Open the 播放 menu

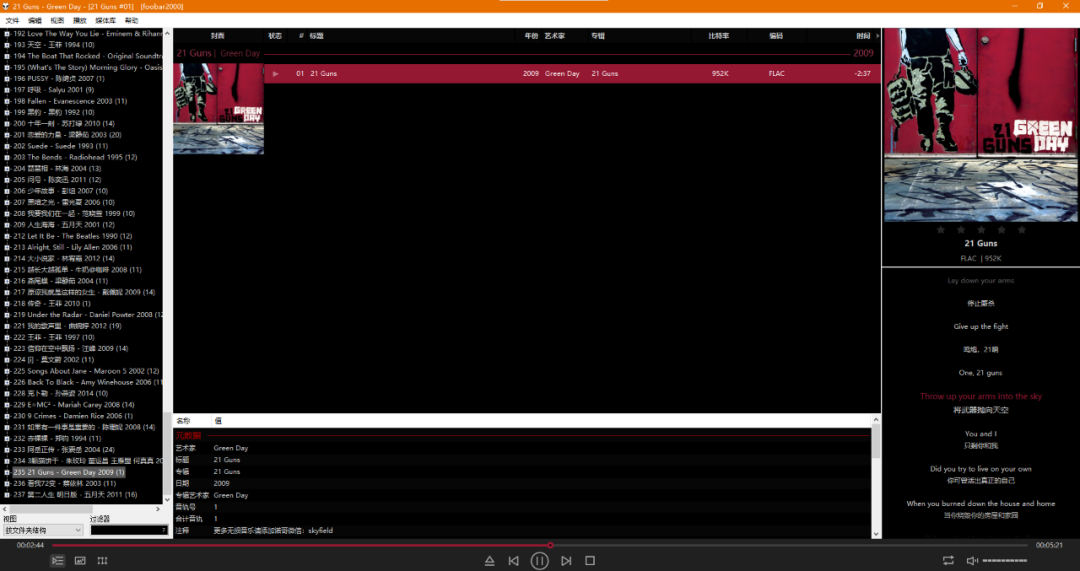click(x=80, y=21)
